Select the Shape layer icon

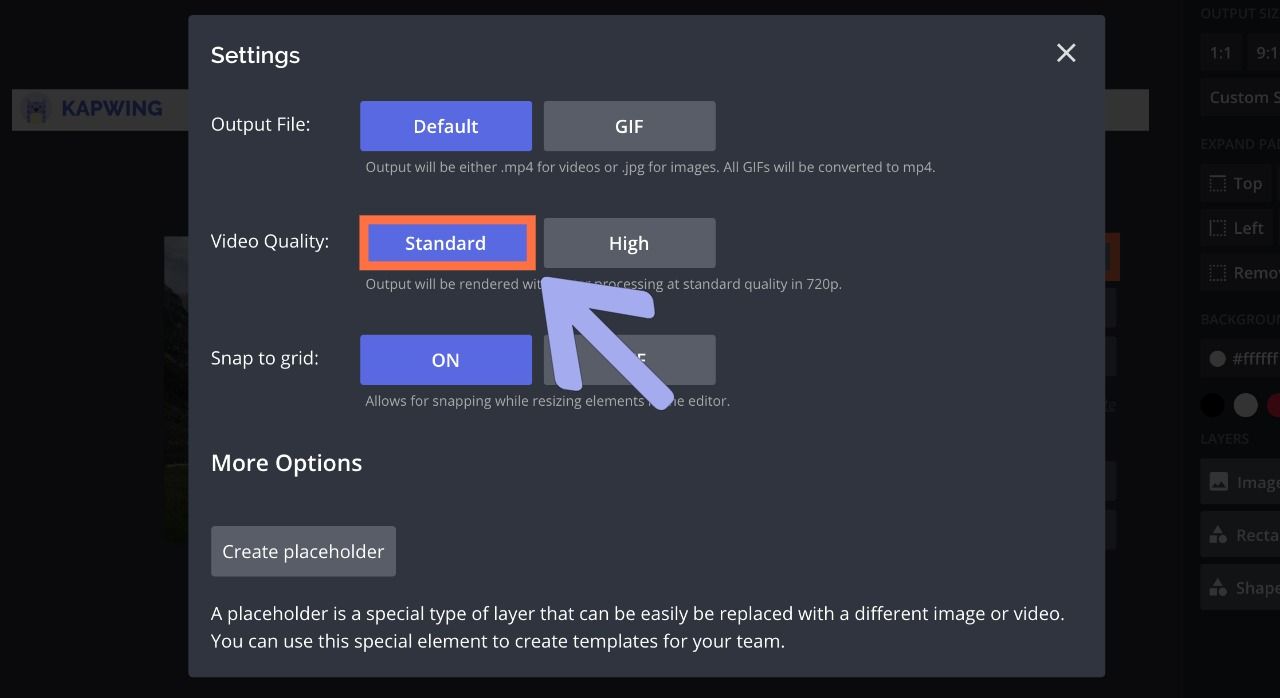(1218, 587)
